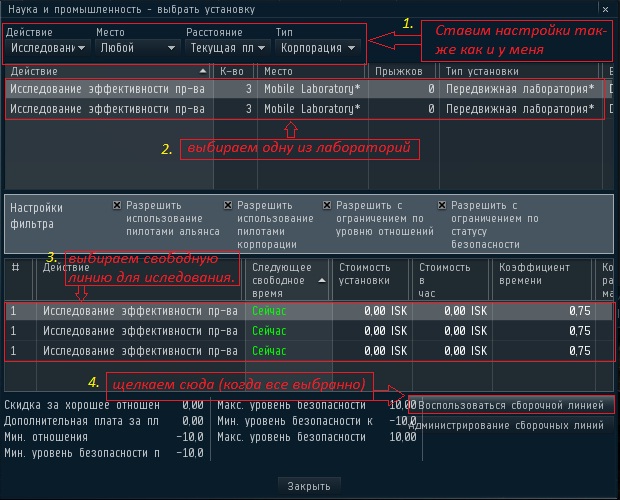Open the Действие dropdown showing Исследование
Viewport: 620px width, 500px height.
pos(48,48)
